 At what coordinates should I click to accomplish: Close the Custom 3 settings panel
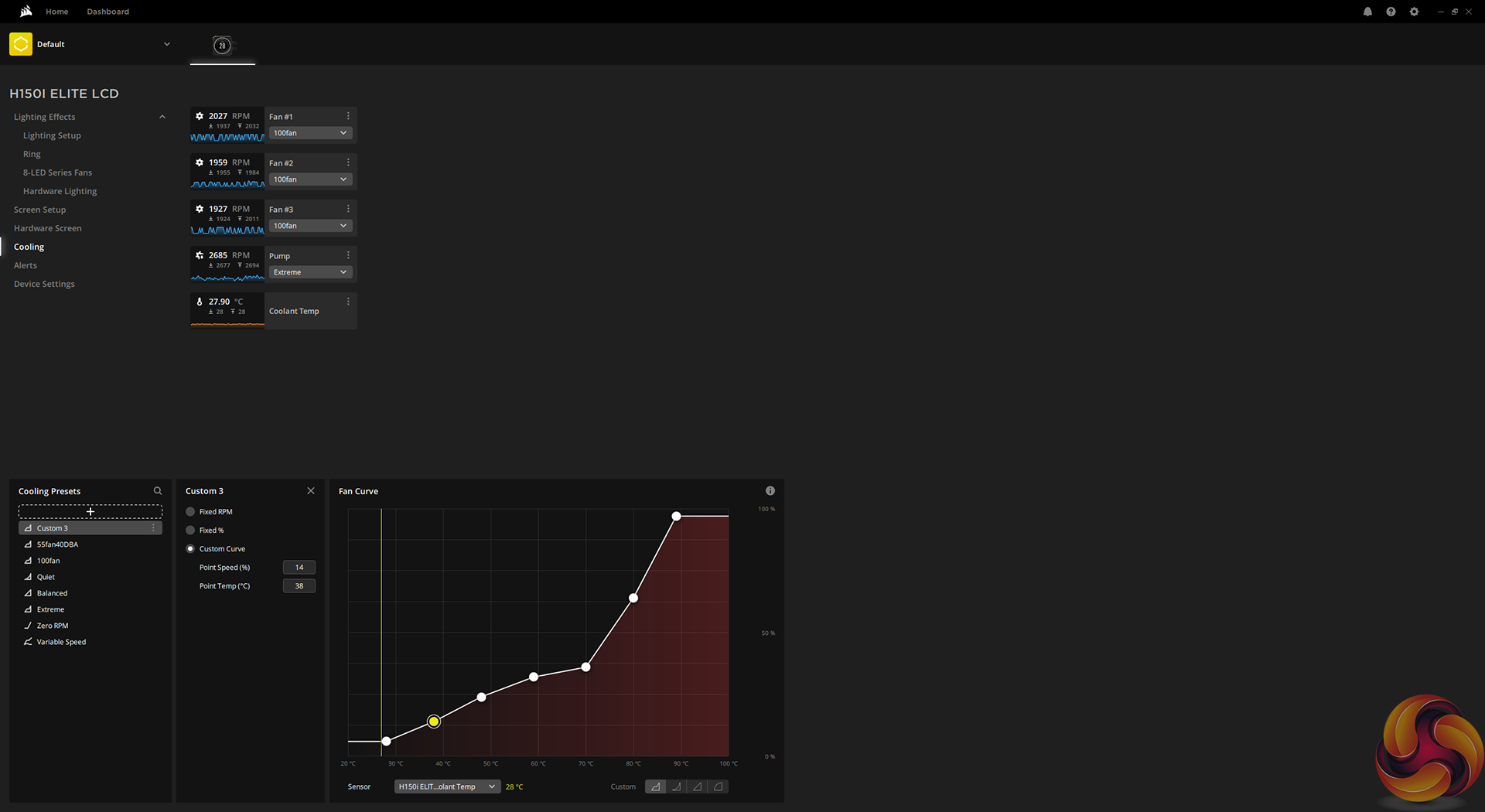311,491
